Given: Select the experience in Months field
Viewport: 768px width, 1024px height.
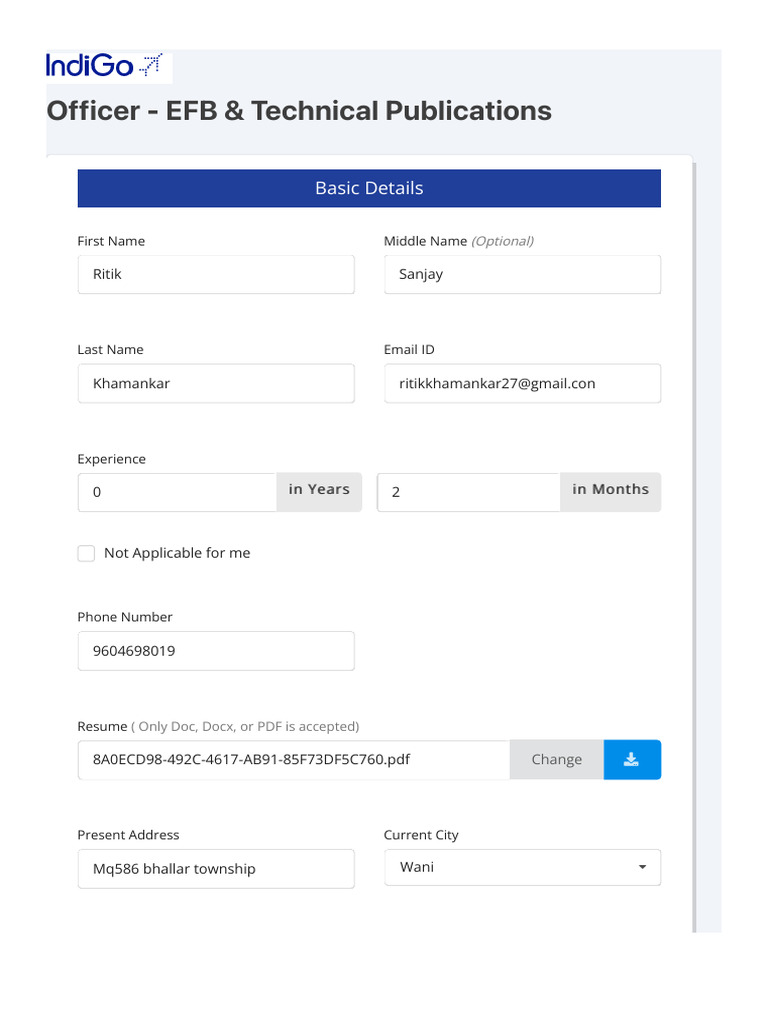Looking at the screenshot, I should click(x=469, y=492).
